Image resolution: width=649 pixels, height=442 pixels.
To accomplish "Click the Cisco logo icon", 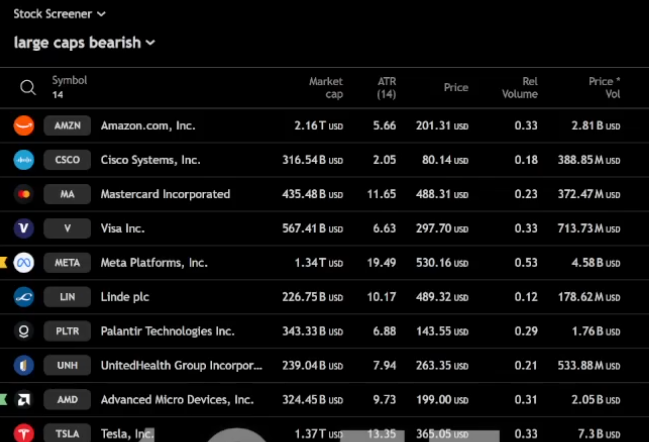I will click(24, 160).
